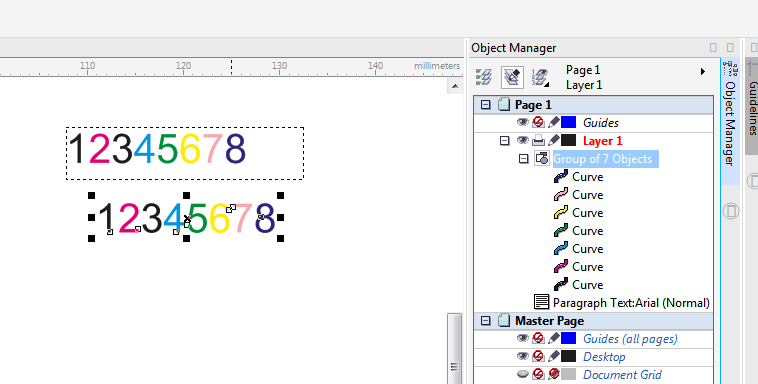Click the blue Guides layer color swatch
758x384 pixels.
coord(568,122)
